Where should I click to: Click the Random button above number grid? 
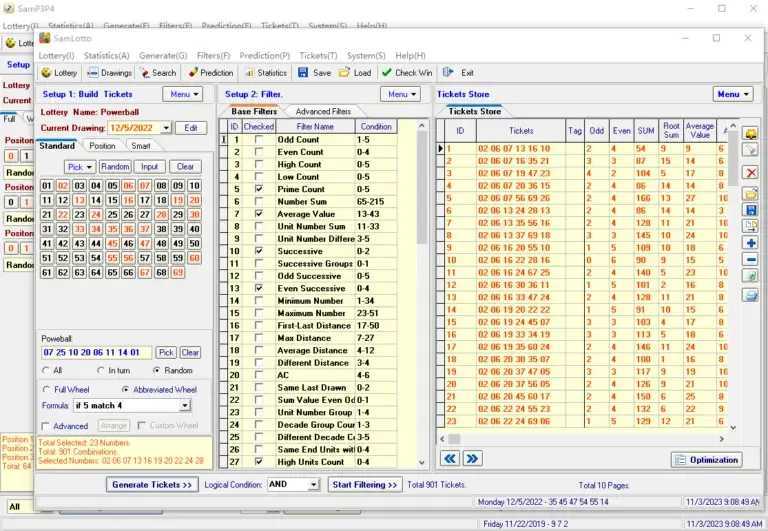pyautogui.click(x=115, y=167)
